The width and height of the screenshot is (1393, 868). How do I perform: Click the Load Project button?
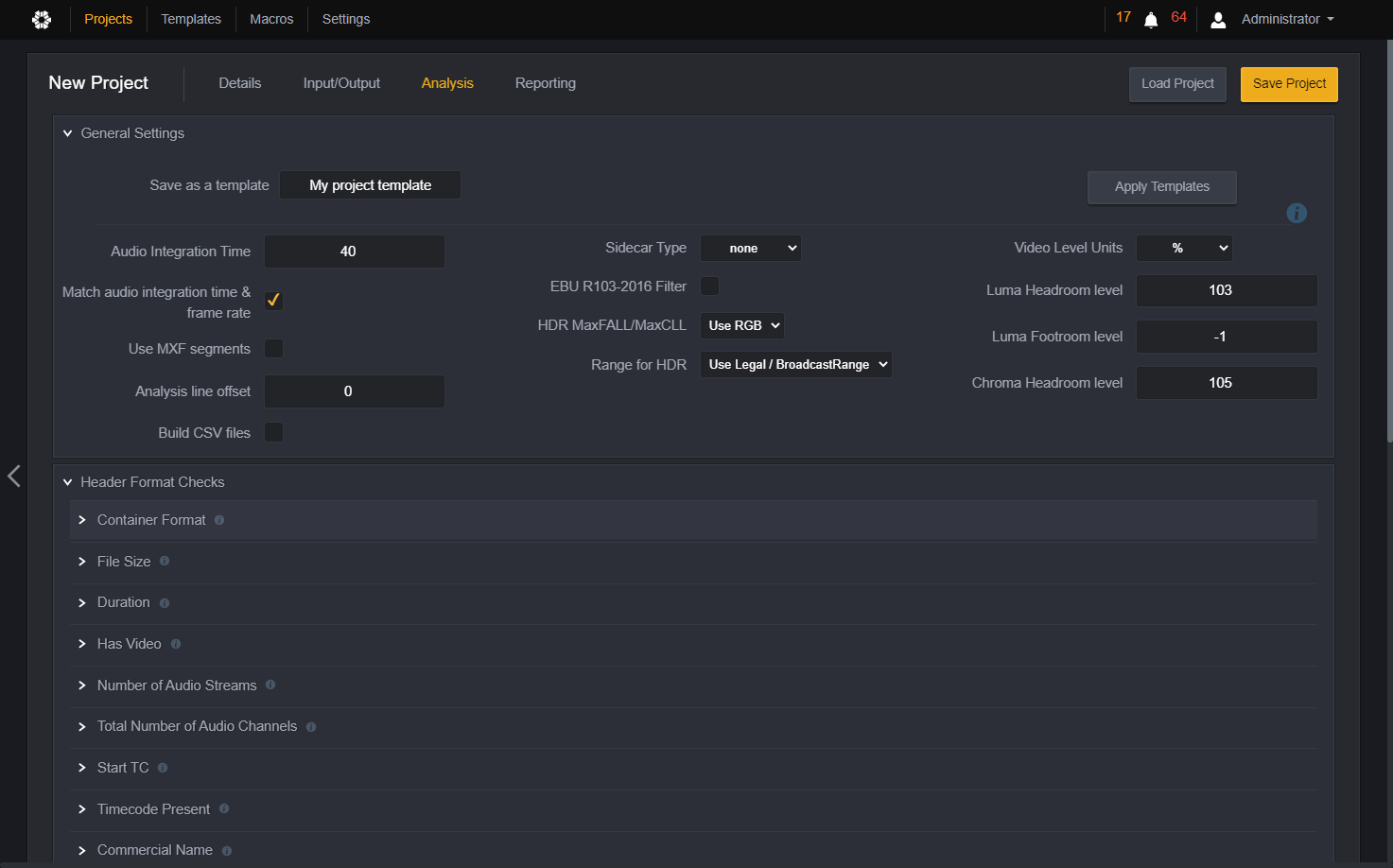pos(1177,84)
